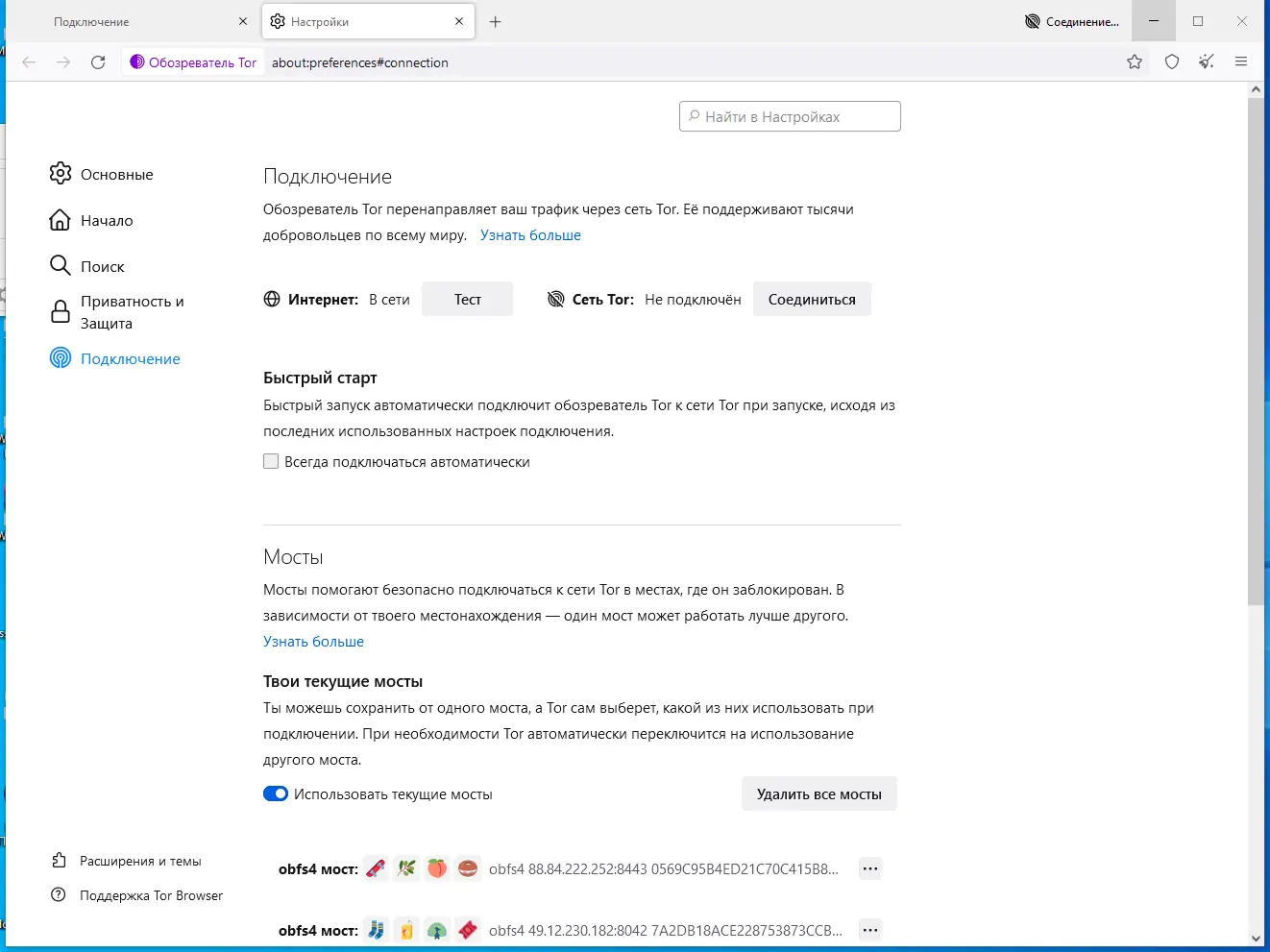
Task: Click the scrollbar down arrow
Action: (x=1256, y=939)
